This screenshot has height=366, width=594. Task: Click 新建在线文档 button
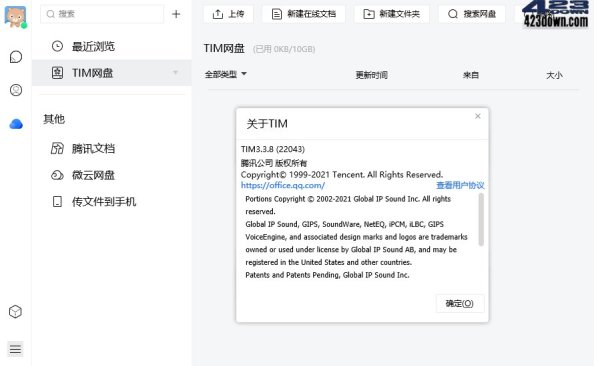click(x=304, y=14)
